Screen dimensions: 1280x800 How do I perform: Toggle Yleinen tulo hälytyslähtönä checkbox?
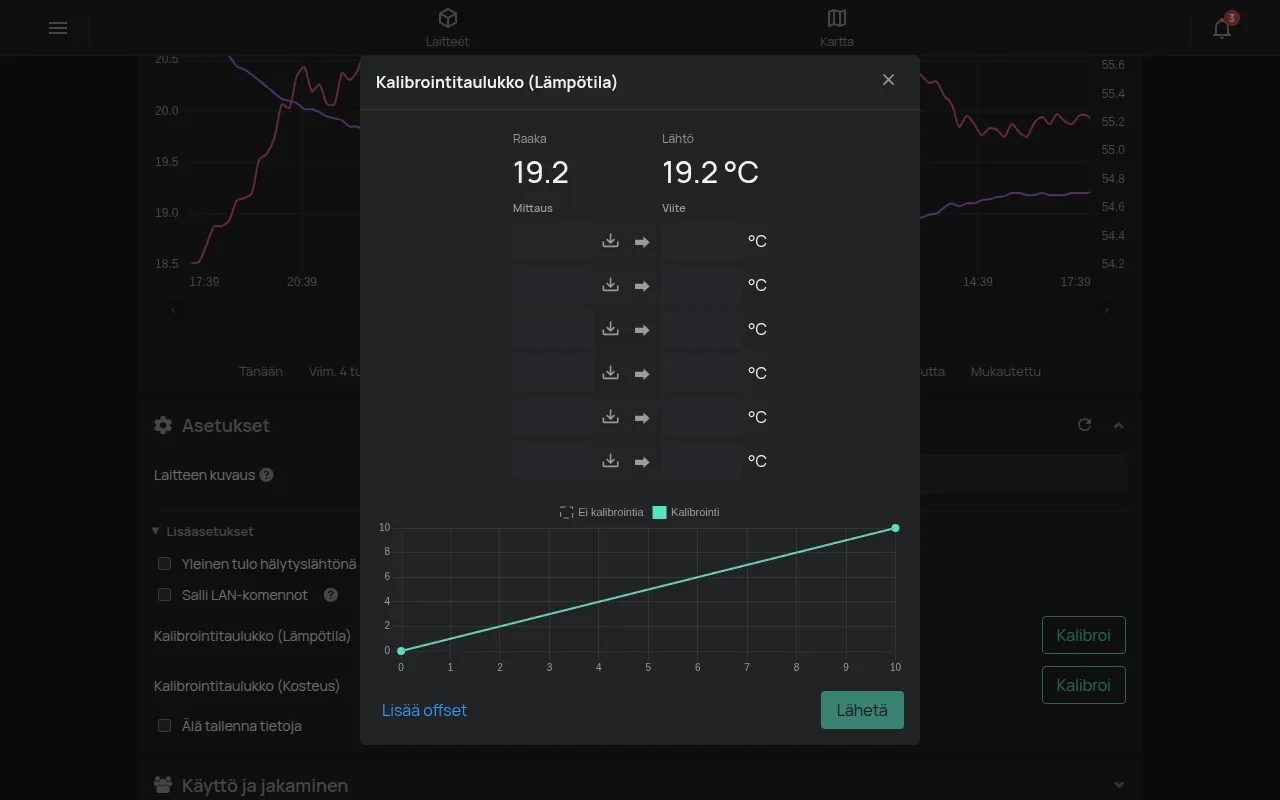click(165, 564)
